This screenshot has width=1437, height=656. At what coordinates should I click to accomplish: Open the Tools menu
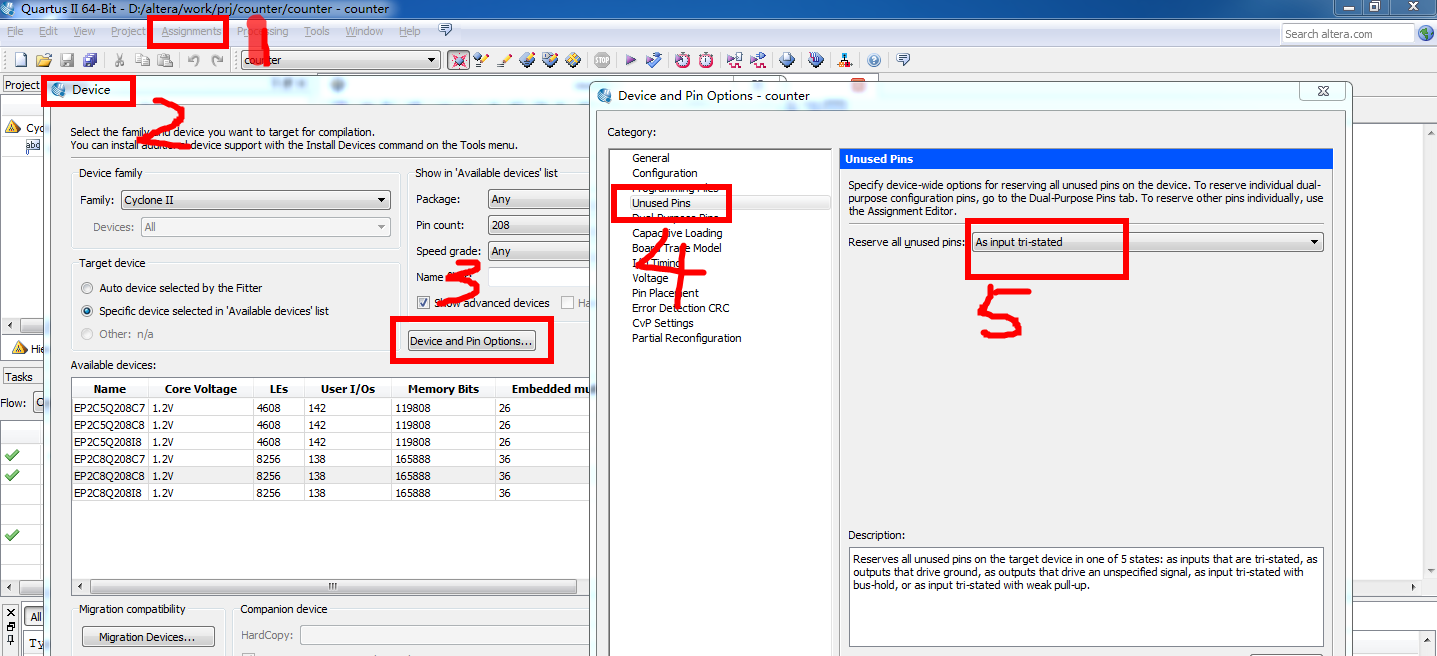pyautogui.click(x=317, y=31)
